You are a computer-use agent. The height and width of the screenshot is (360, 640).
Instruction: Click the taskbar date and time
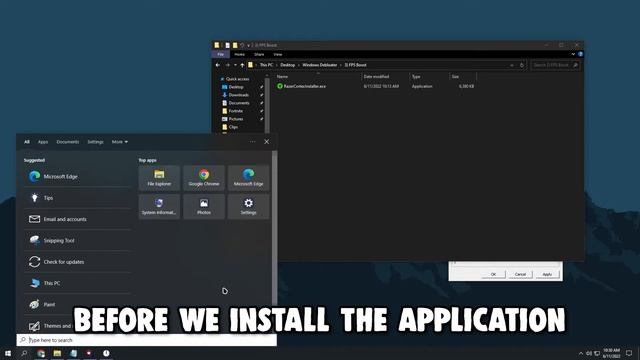pos(611,353)
